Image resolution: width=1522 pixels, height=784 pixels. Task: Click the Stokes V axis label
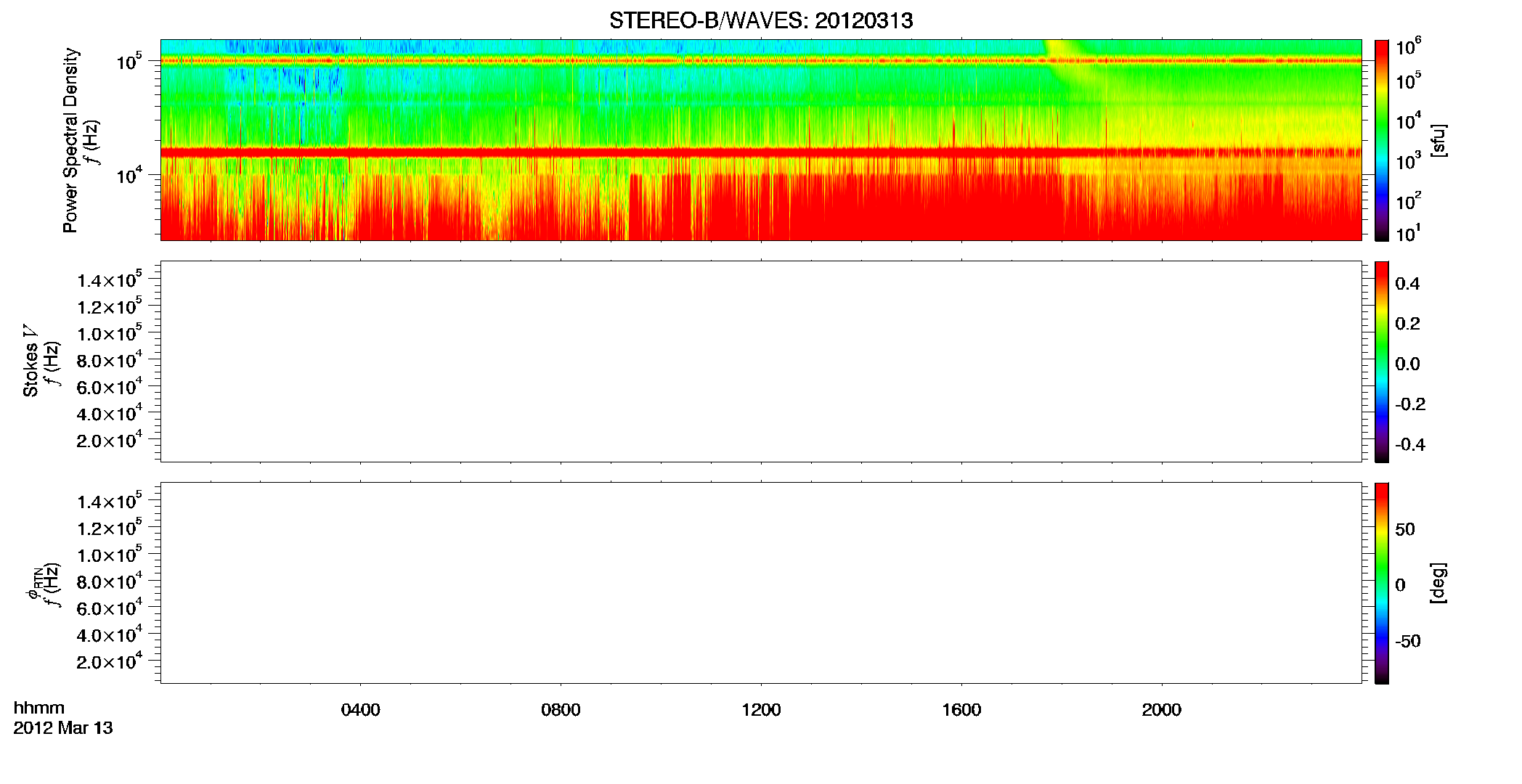click(30, 361)
